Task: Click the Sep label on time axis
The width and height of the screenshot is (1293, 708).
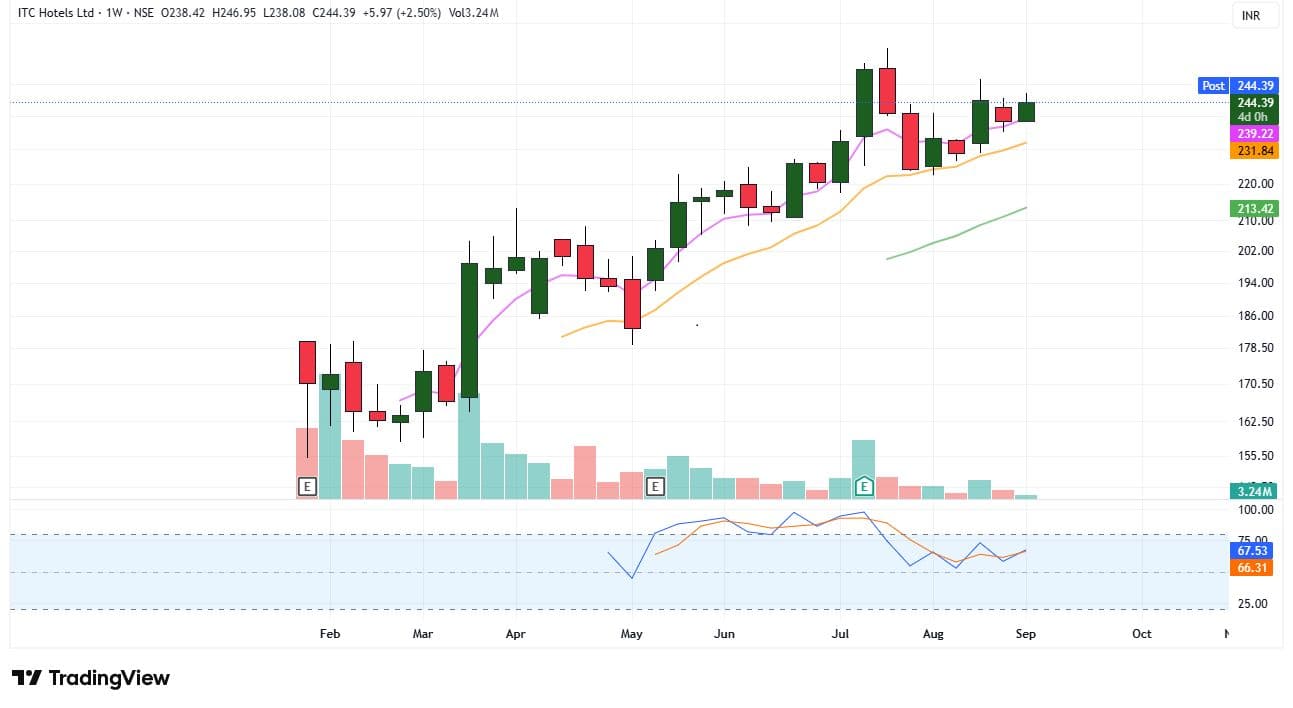Action: [1027, 634]
